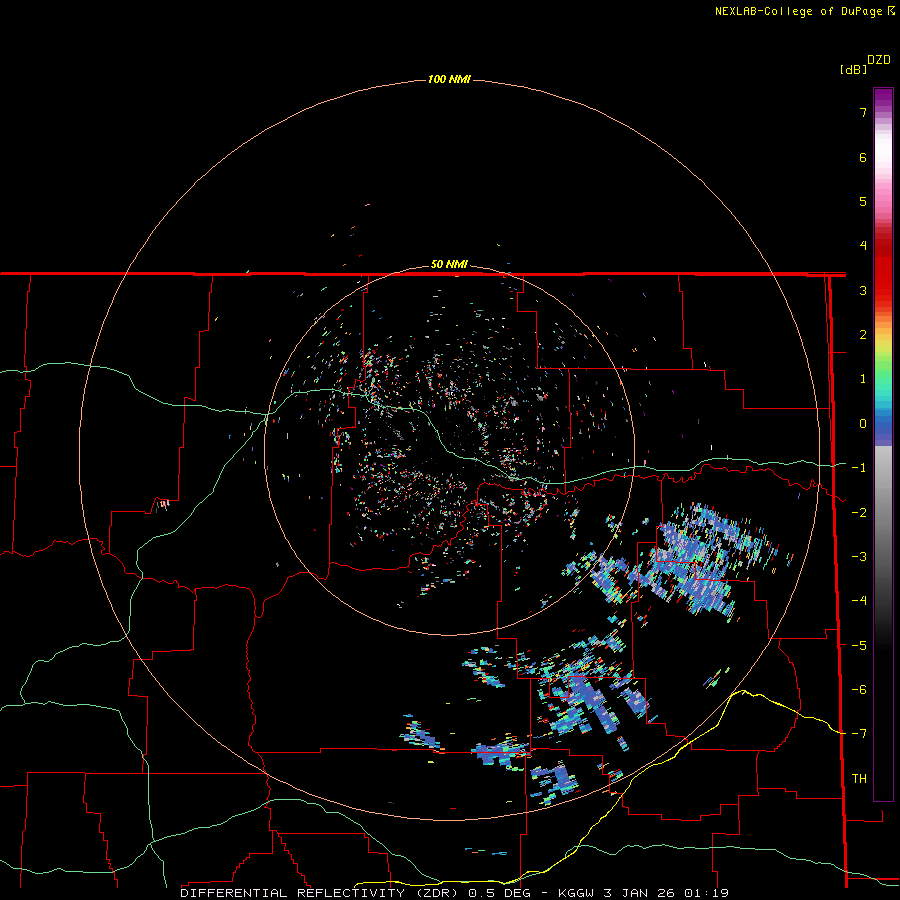Select the 2 value on the scale
This screenshot has height=900, width=900.
(863, 335)
